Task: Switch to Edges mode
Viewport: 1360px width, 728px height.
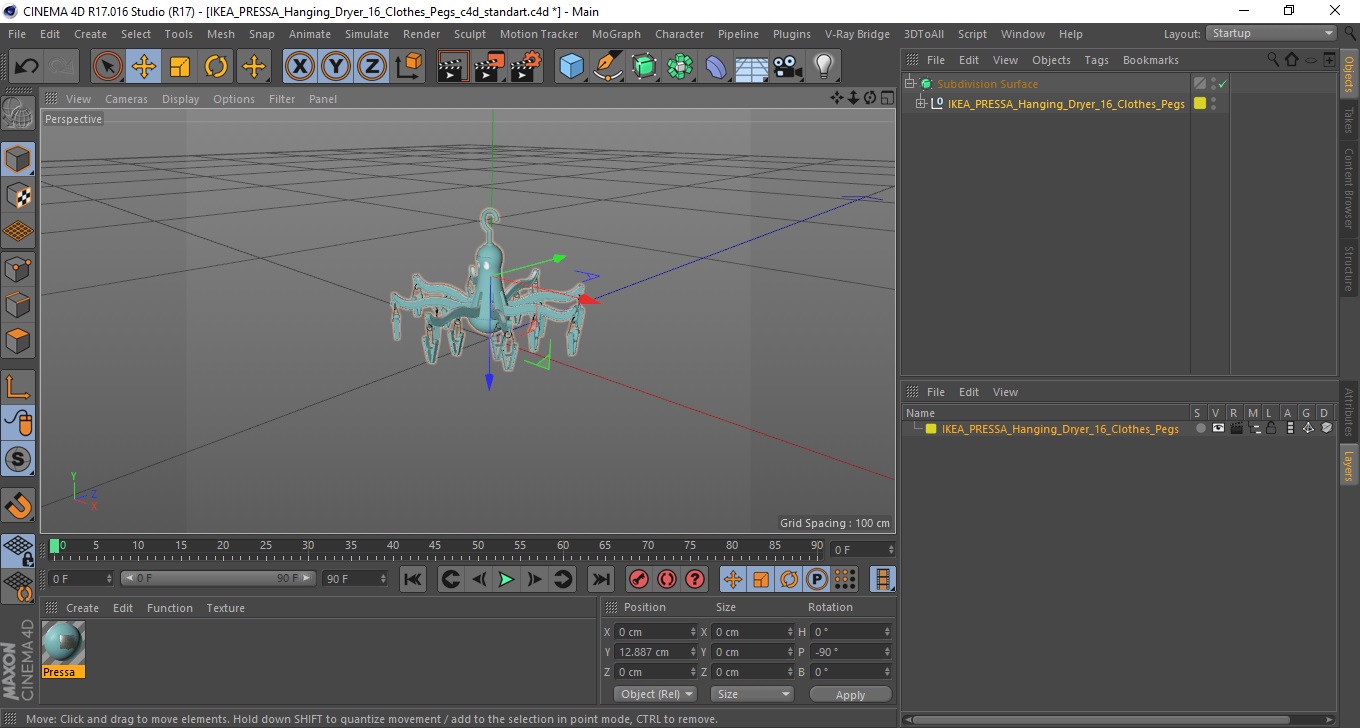Action: tap(18, 304)
